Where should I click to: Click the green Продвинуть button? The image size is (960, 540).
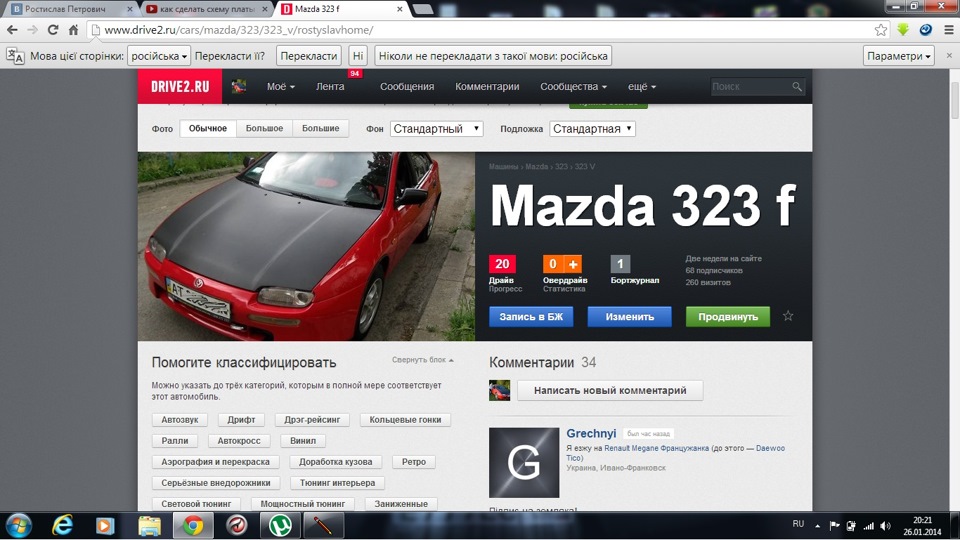[728, 317]
